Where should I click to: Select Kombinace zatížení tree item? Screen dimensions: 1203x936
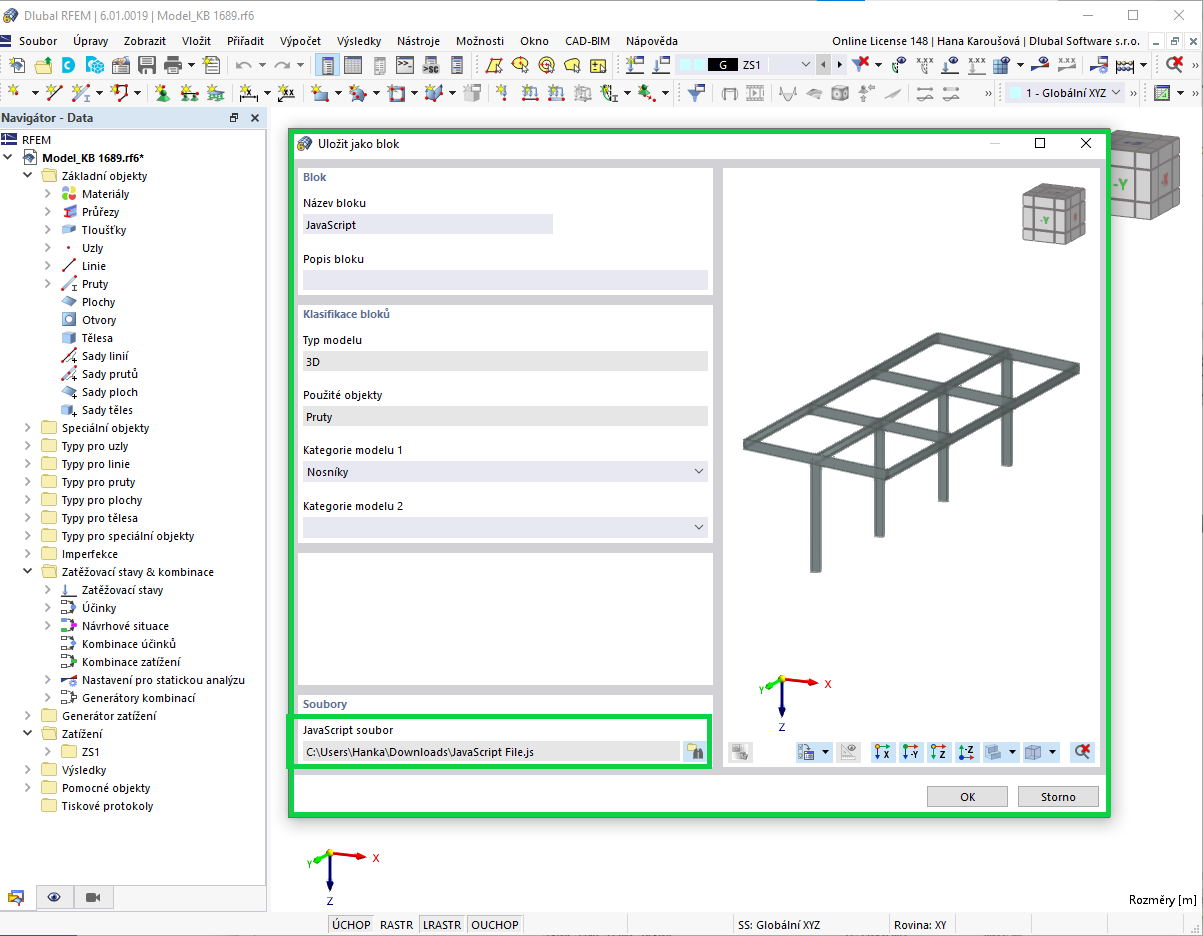[x=131, y=662]
